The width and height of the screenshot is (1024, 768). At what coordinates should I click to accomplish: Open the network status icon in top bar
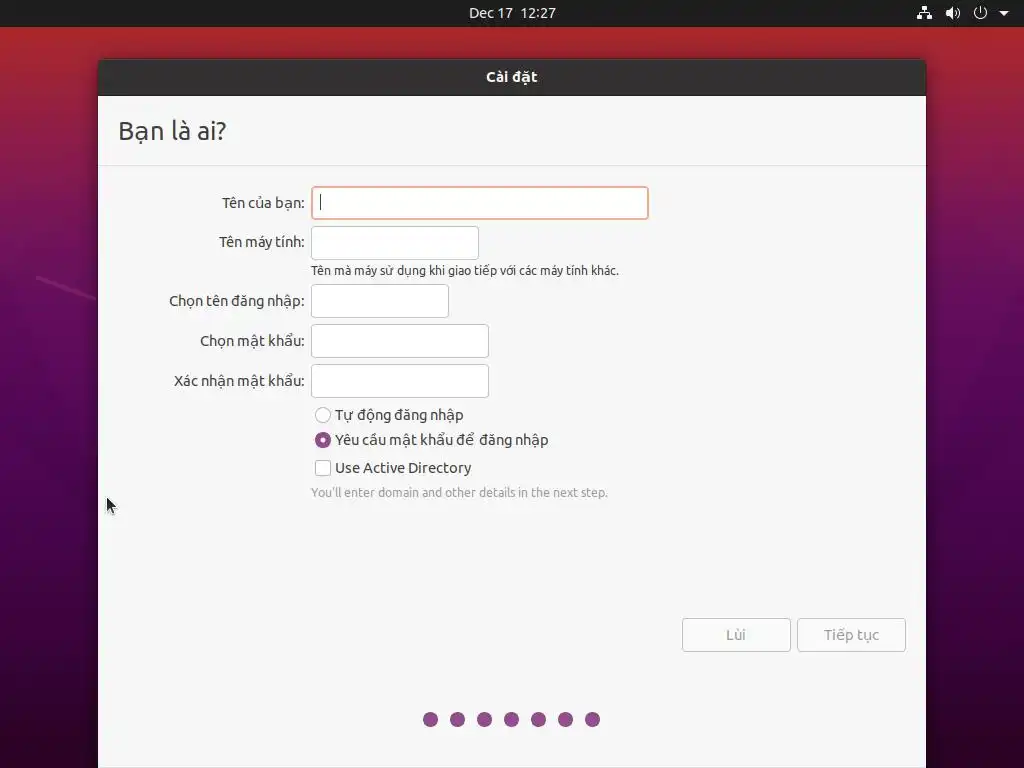924,13
